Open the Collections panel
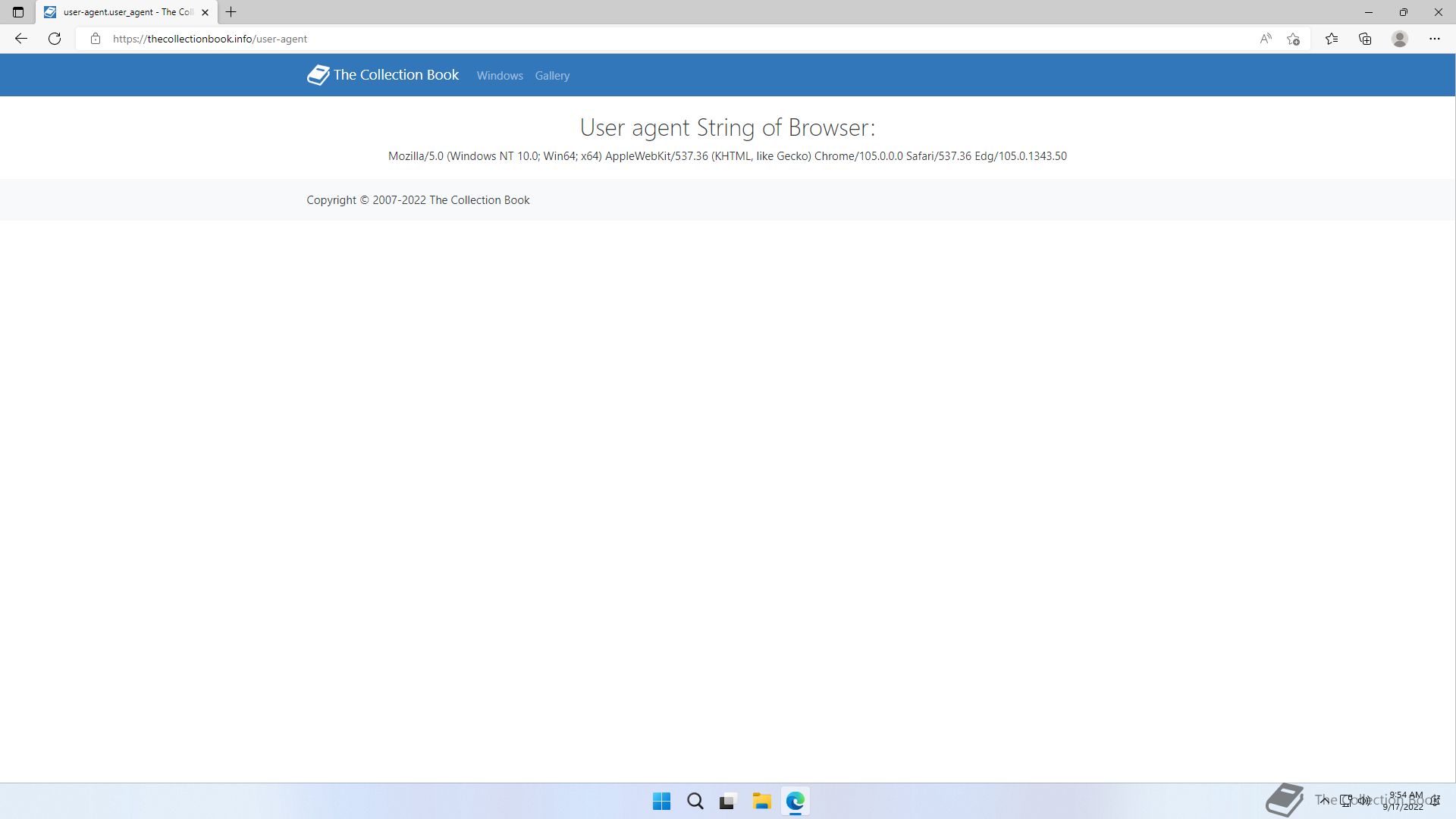This screenshot has width=1456, height=819. [1365, 39]
